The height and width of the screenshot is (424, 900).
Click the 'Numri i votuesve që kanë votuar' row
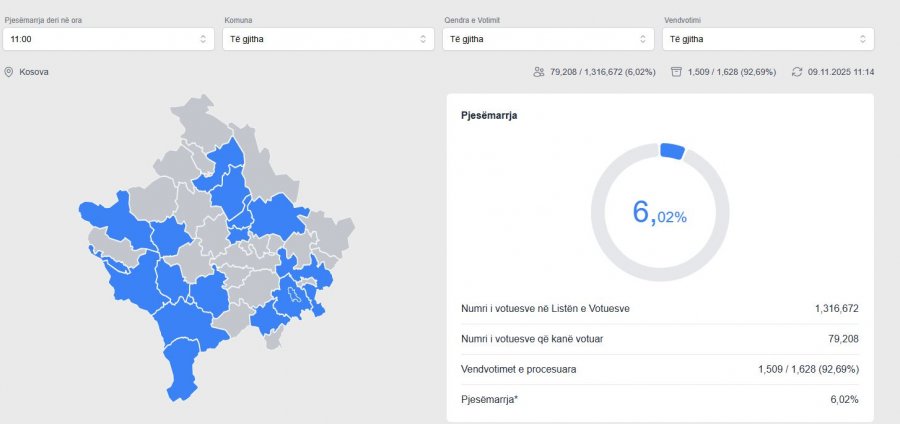(660, 339)
